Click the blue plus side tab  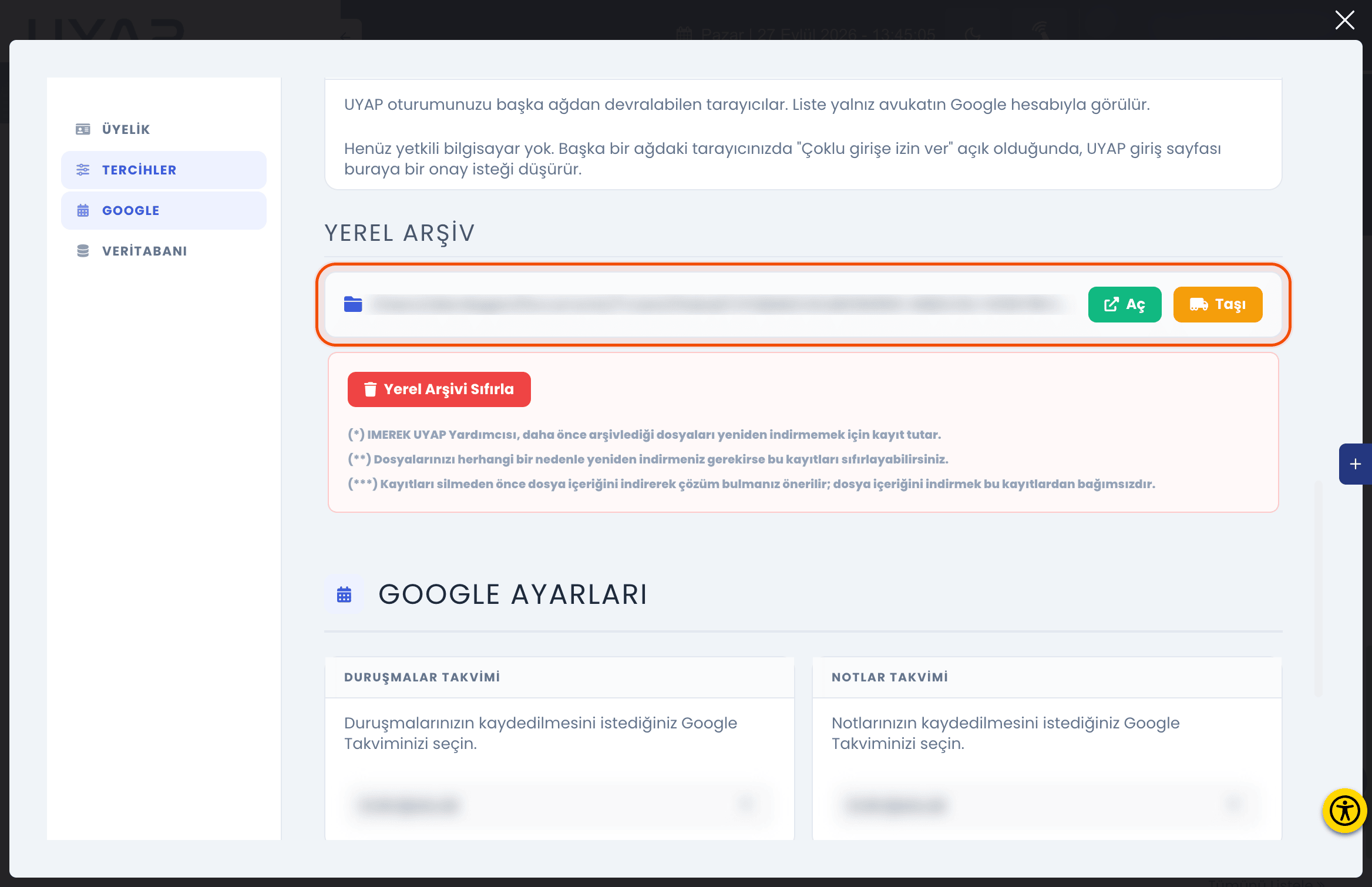[1356, 464]
